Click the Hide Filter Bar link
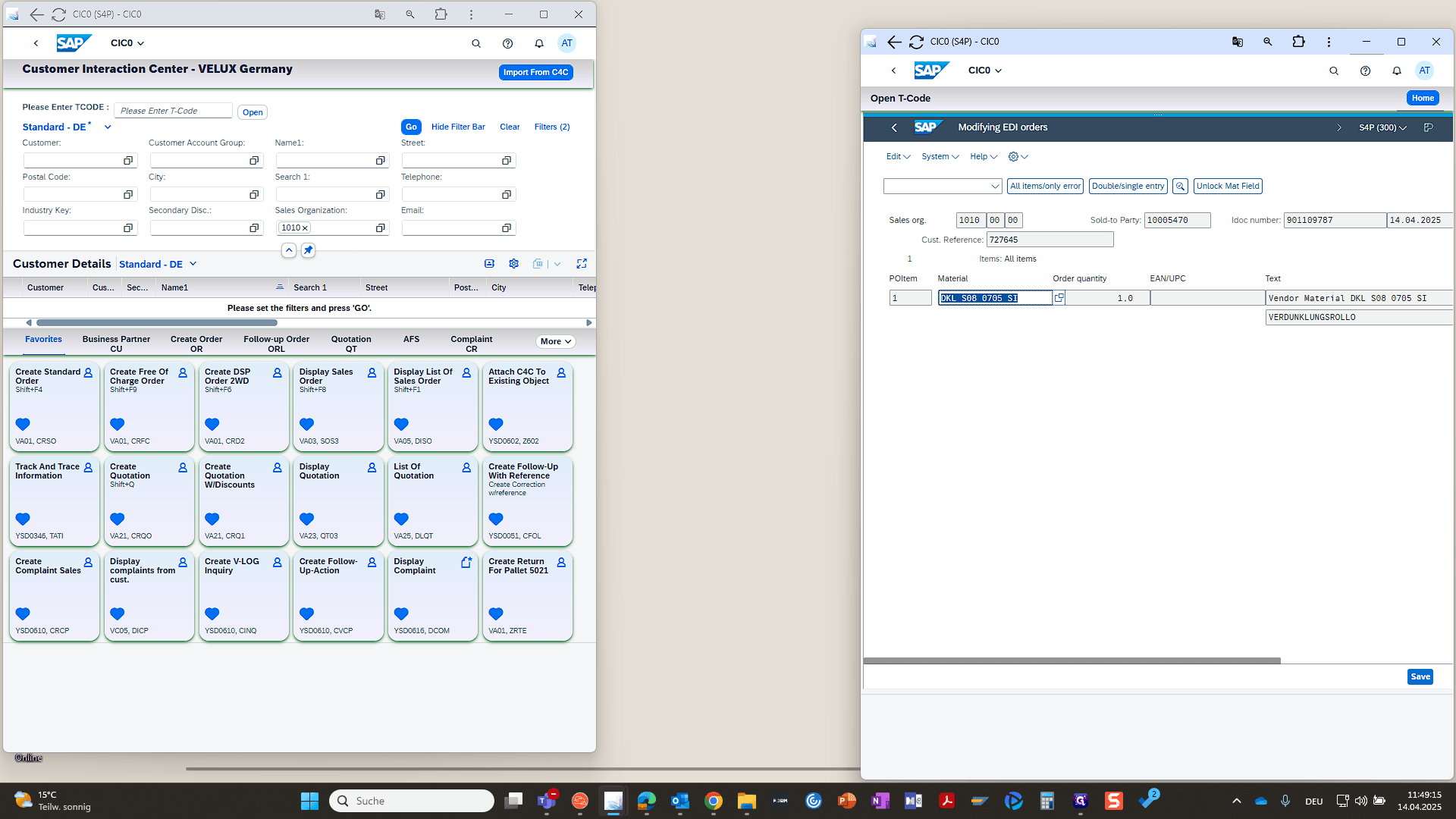 pyautogui.click(x=458, y=127)
